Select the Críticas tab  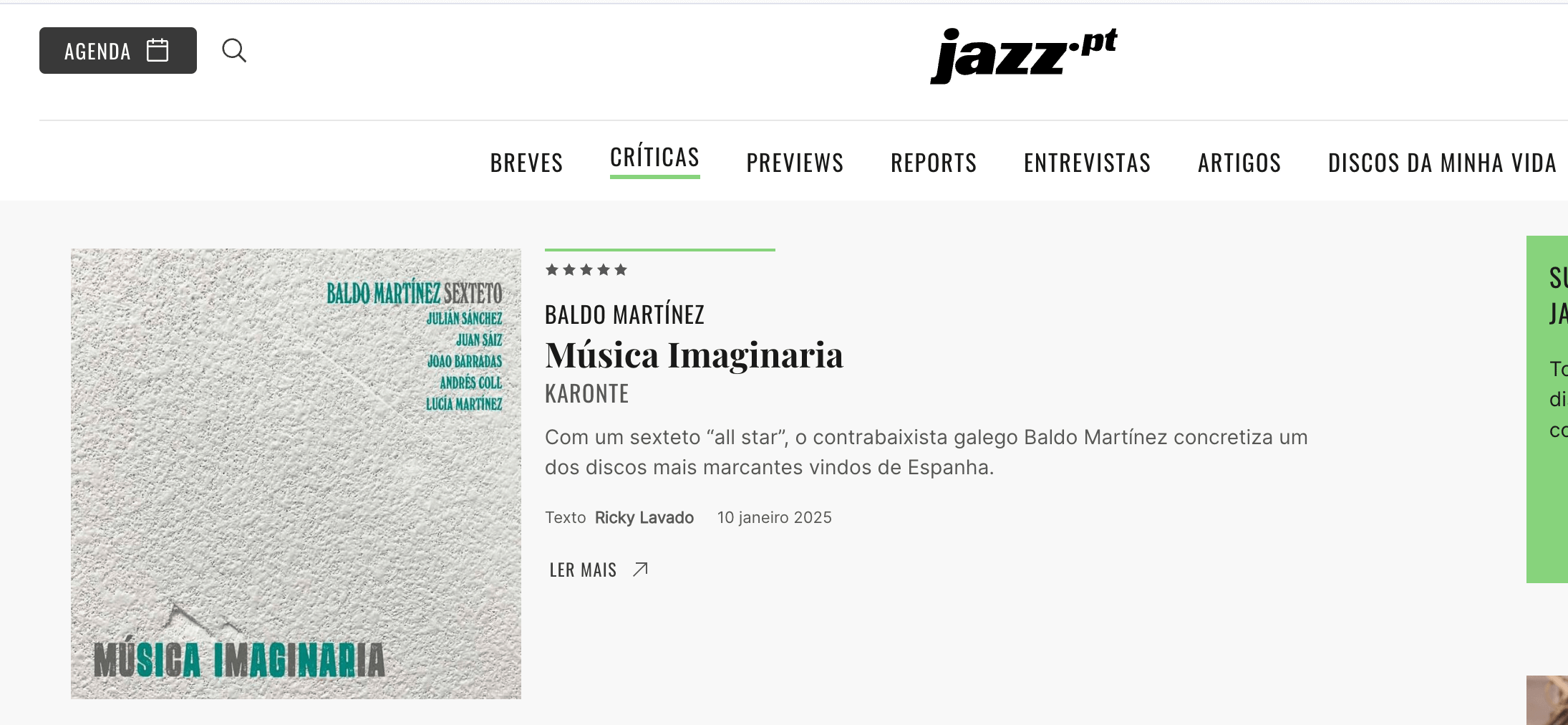coord(655,157)
